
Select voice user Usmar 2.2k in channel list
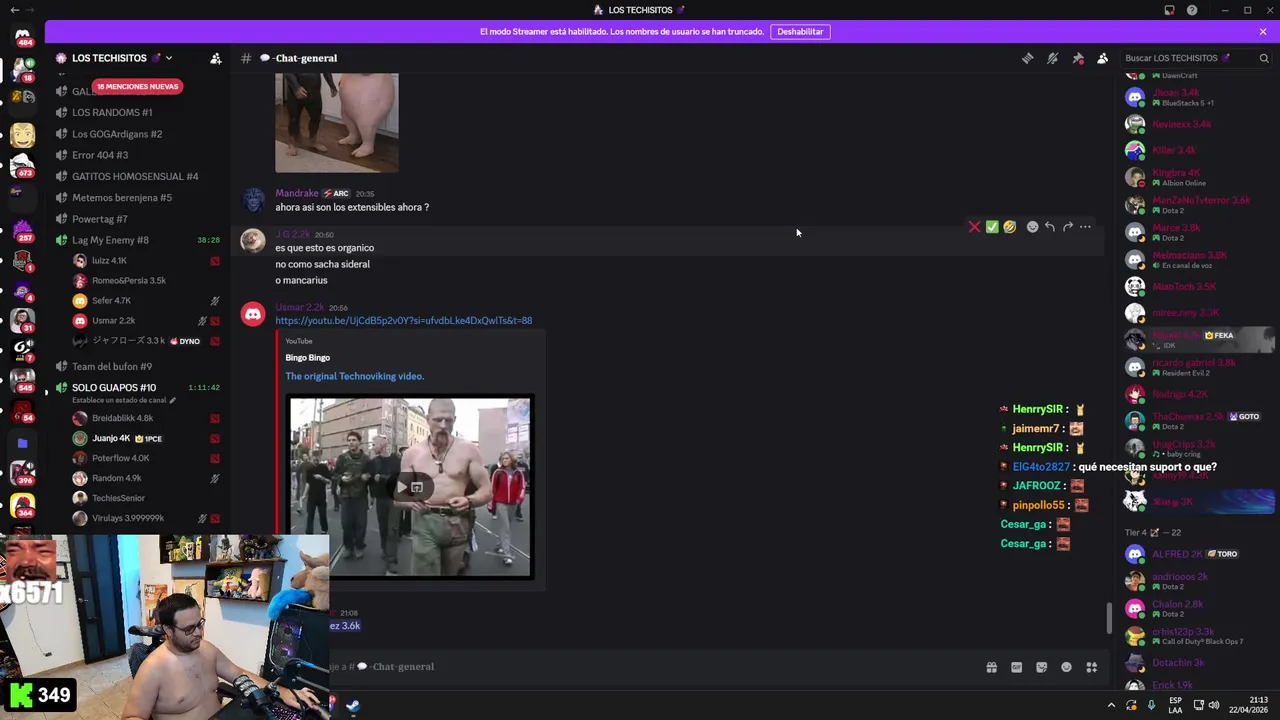(113, 320)
